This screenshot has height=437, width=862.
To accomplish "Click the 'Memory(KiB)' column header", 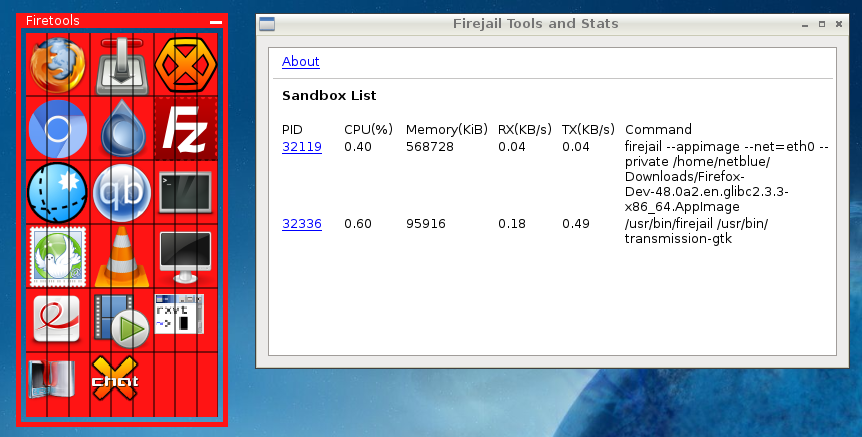I will (447, 130).
